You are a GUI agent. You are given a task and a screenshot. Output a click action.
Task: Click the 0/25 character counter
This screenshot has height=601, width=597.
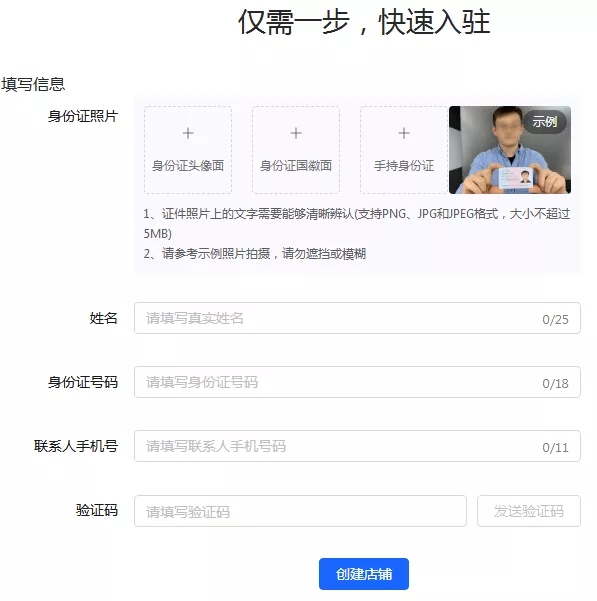pyautogui.click(x=555, y=319)
